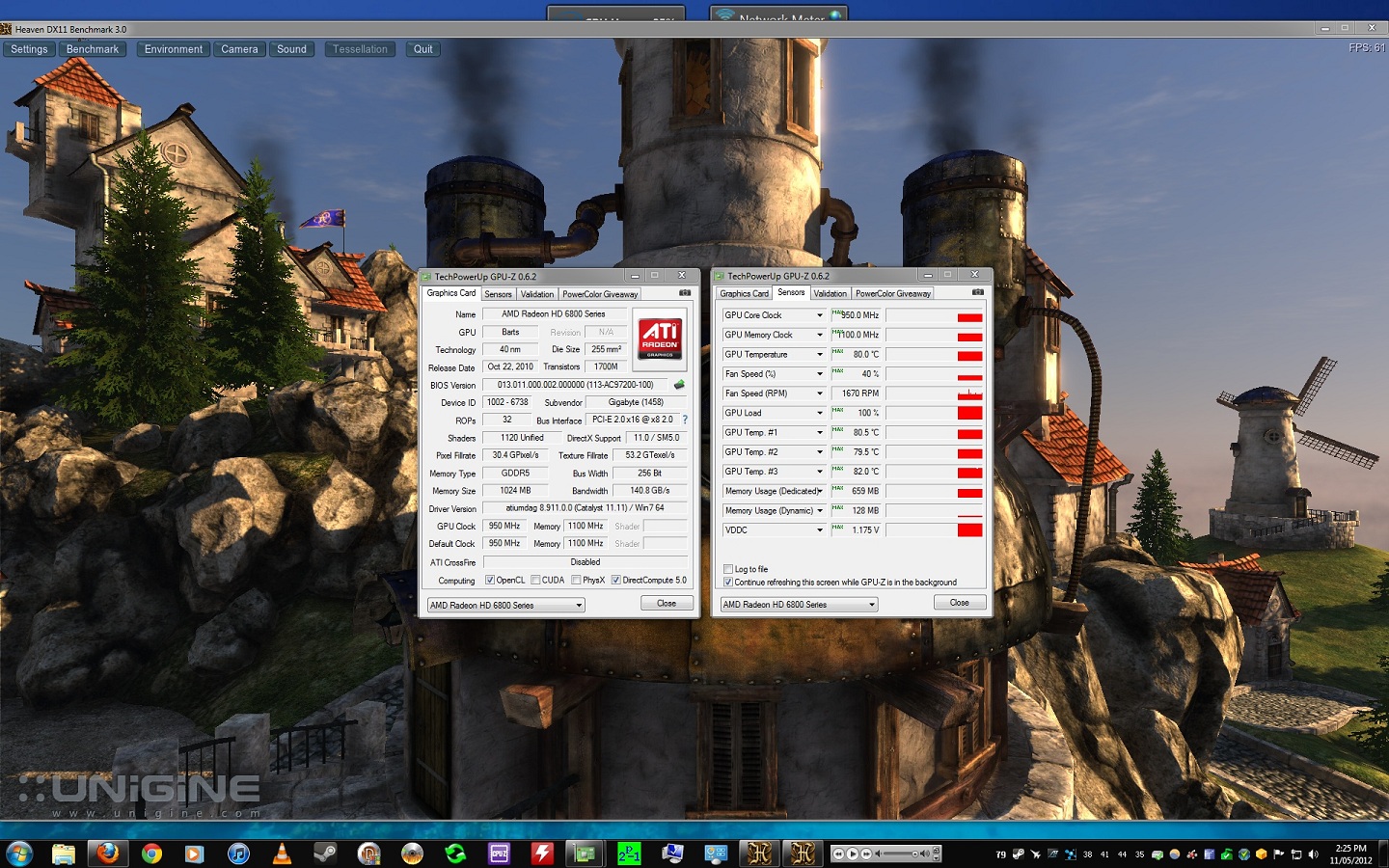Screen dimensions: 1389x868
Task: Expand the Fan Speed (%) sensor dropdown
Action: point(820,374)
